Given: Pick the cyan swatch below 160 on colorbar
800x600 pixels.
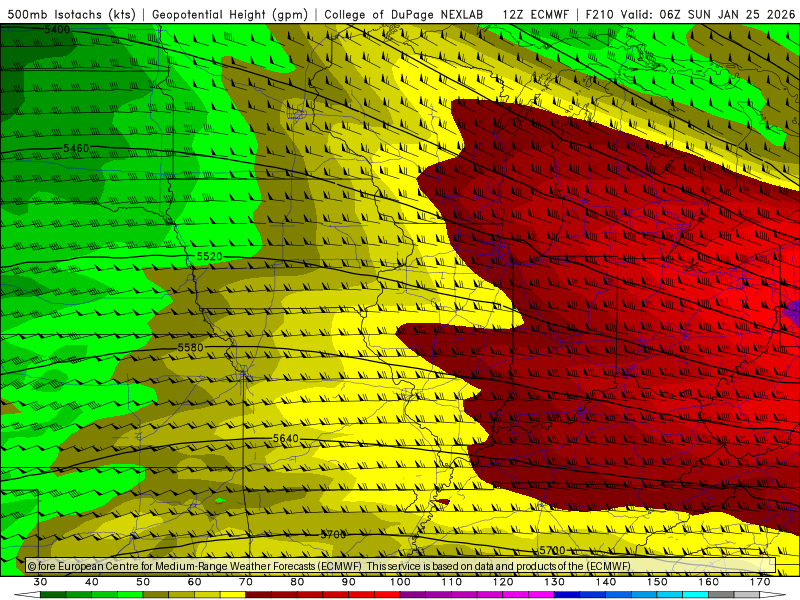Looking at the screenshot, I should 696,595.
